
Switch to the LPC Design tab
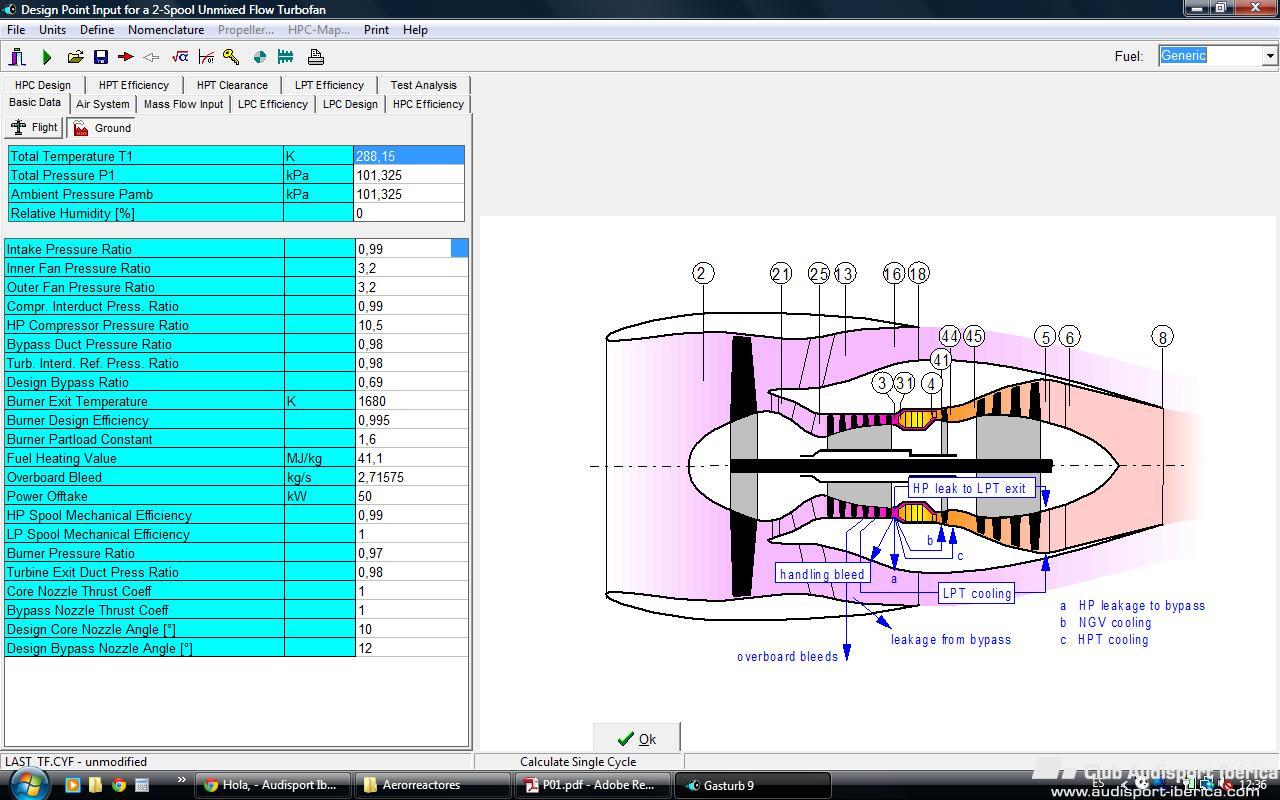click(350, 104)
